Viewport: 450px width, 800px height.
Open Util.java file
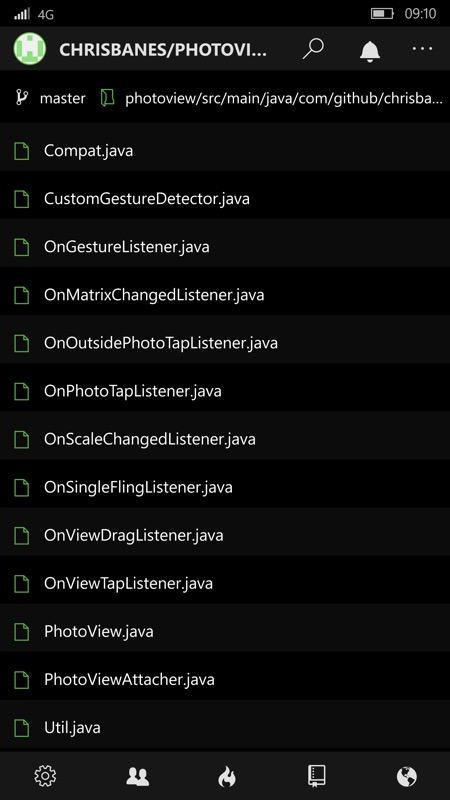point(225,728)
